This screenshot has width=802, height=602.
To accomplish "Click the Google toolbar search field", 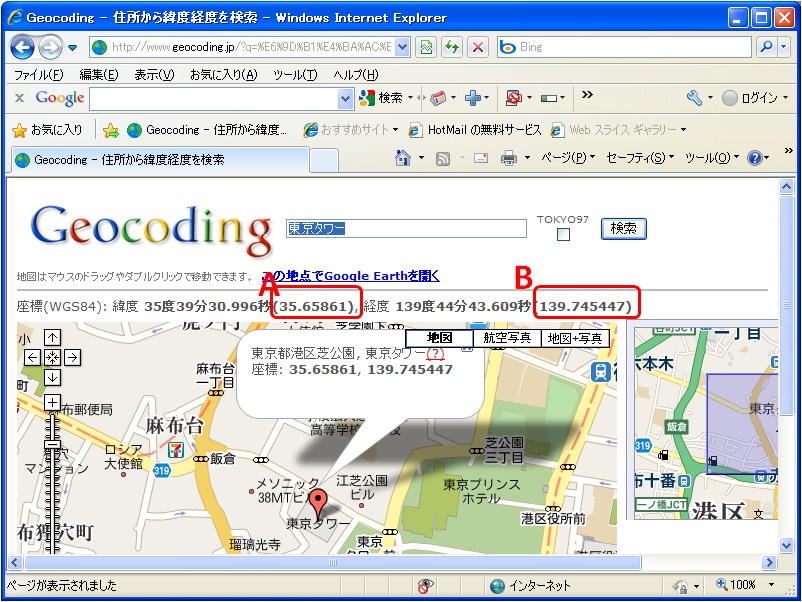I will [x=214, y=98].
